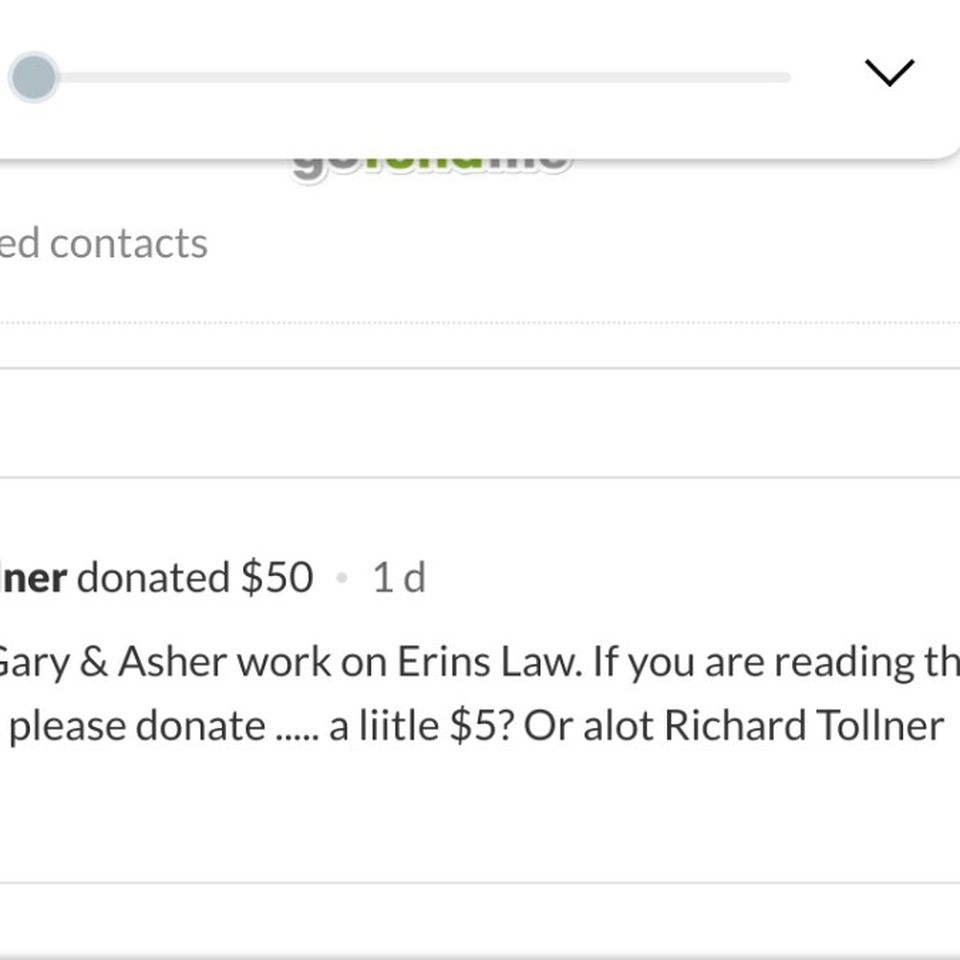Click the blank space beneath the donation comment
Viewport: 960px width, 960px height.
pyautogui.click(x=480, y=814)
